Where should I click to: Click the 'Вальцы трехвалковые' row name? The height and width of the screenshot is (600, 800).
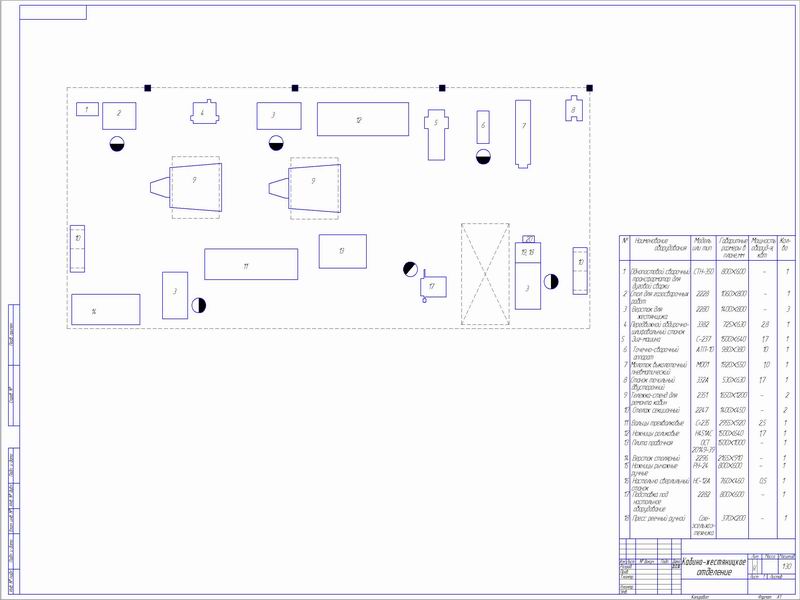tap(658, 423)
